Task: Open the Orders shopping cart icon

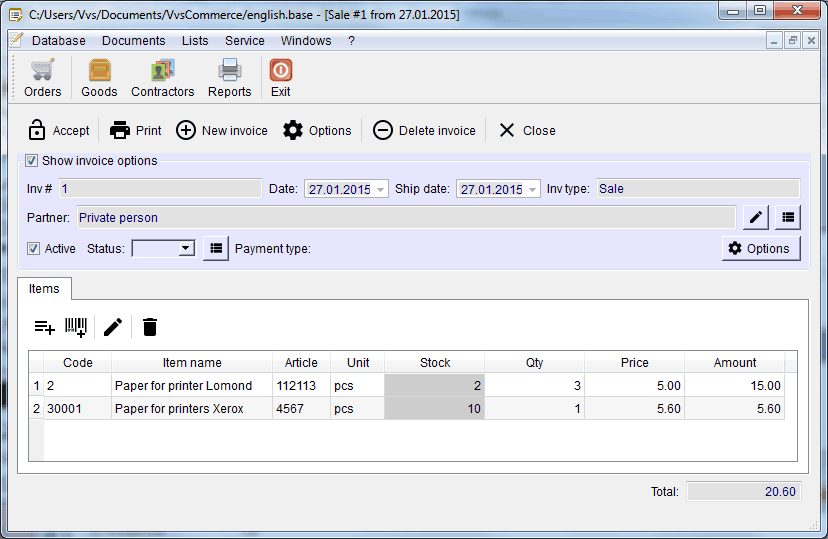Action: [42, 70]
